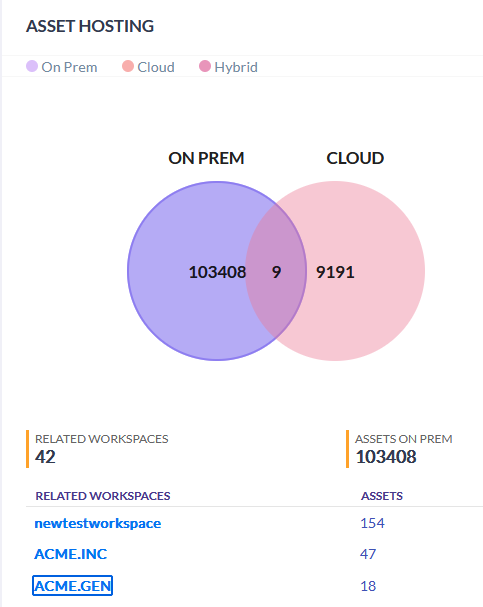
Task: Click the On Prem legend color dot
Action: [32, 66]
